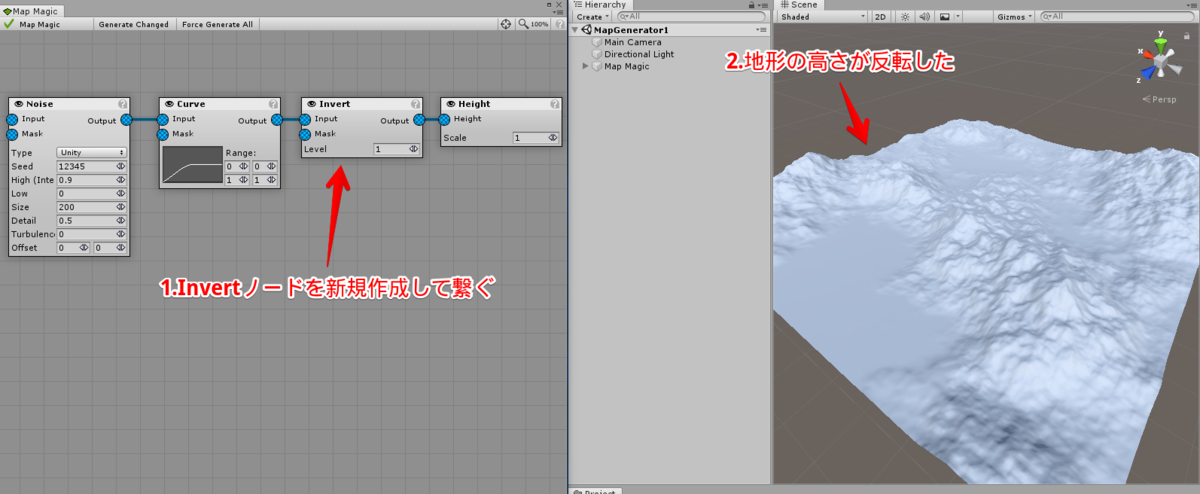The width and height of the screenshot is (1200, 494).
Task: Open help for the Height node
Action: (x=554, y=104)
